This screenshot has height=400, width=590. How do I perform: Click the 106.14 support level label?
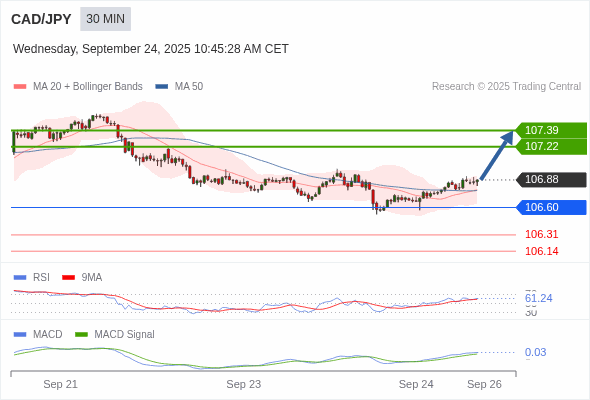tap(541, 251)
